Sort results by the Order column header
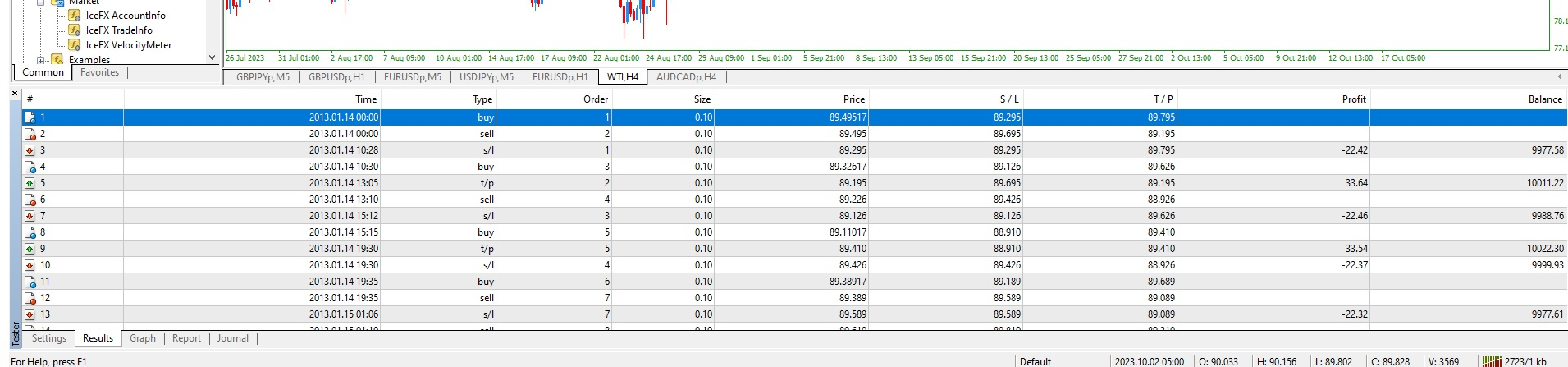 tap(555, 99)
